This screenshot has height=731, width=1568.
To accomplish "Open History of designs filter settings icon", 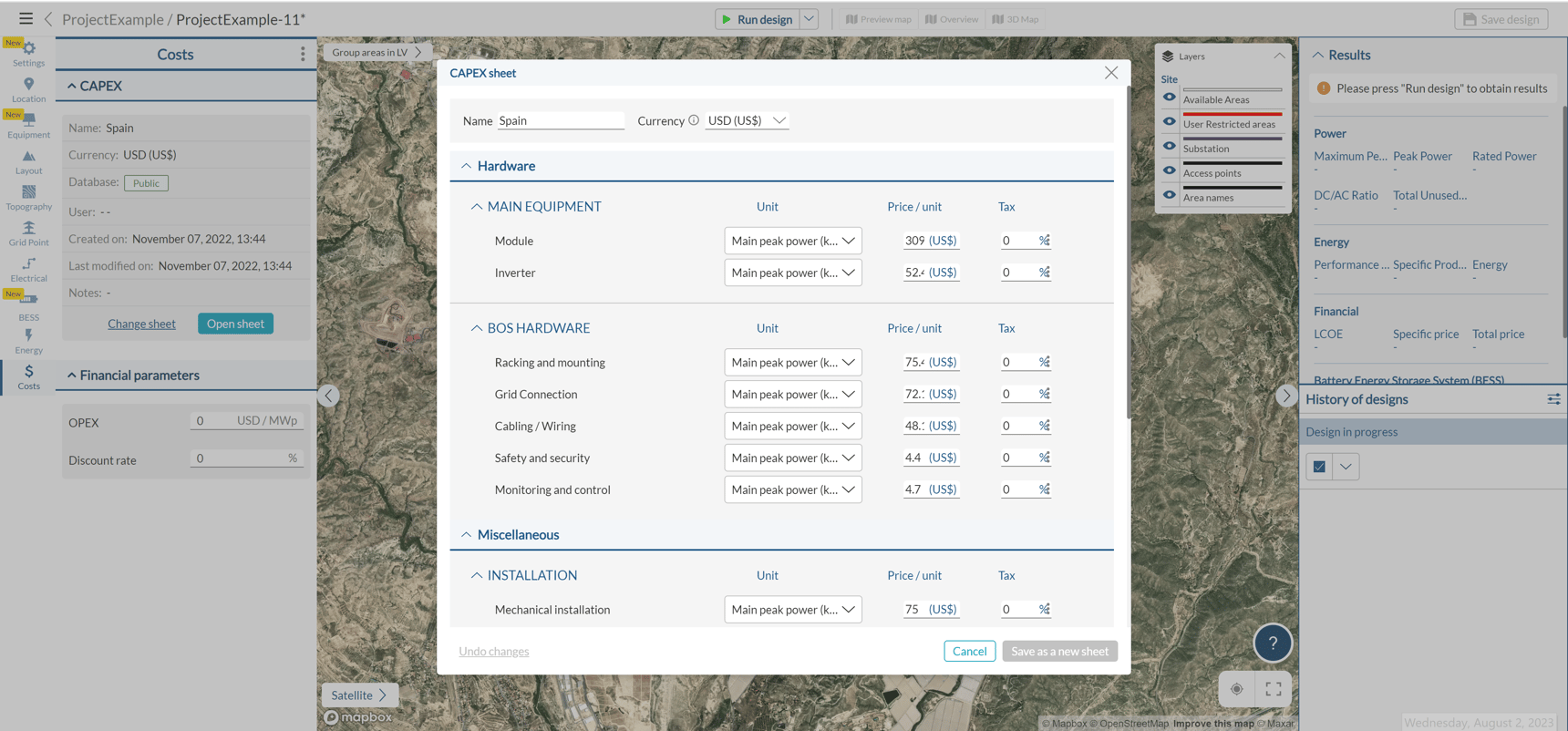I will point(1553,399).
